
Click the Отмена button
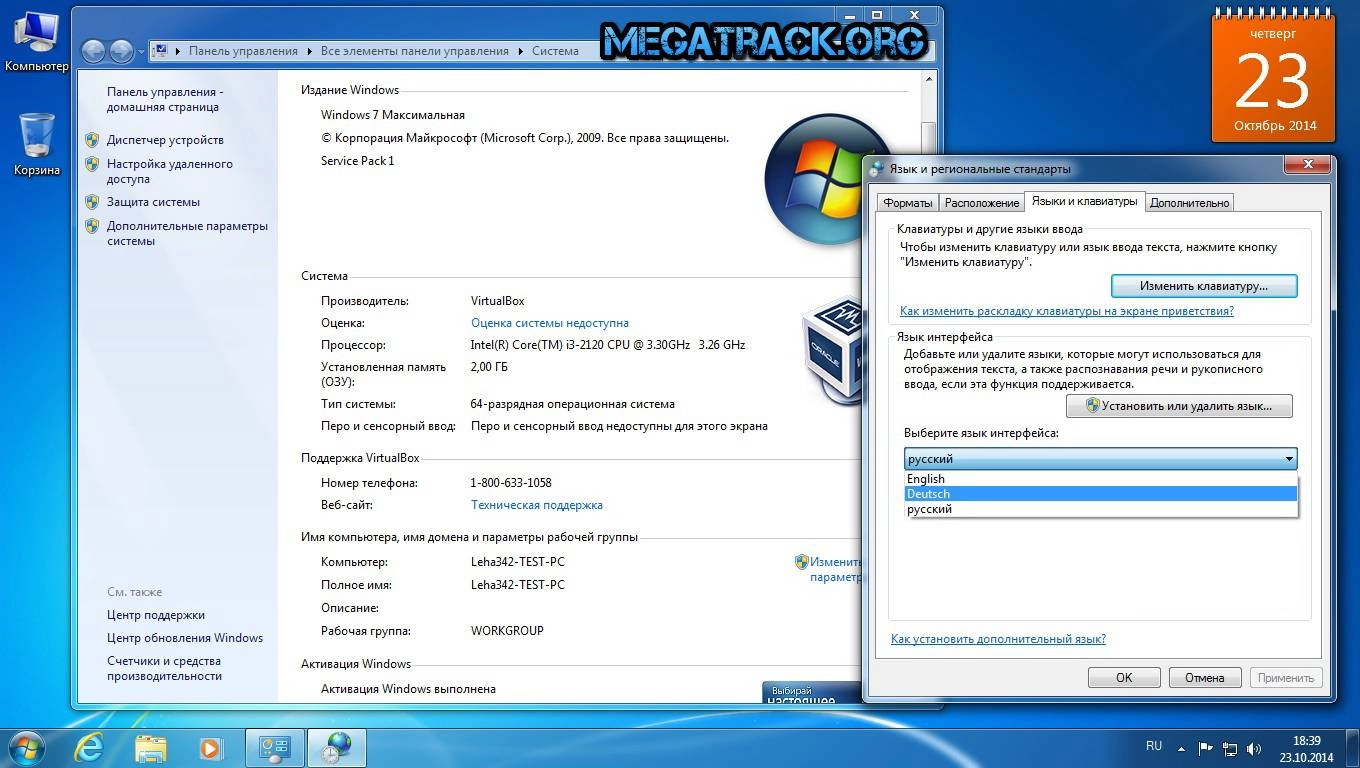(x=1205, y=677)
